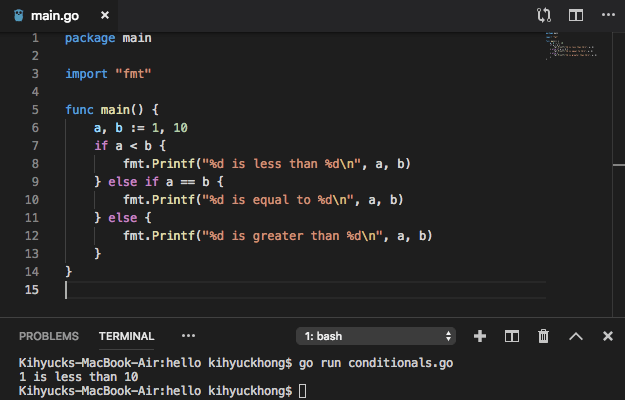
Task: Open the editor more actions ellipsis menu
Action: point(608,15)
